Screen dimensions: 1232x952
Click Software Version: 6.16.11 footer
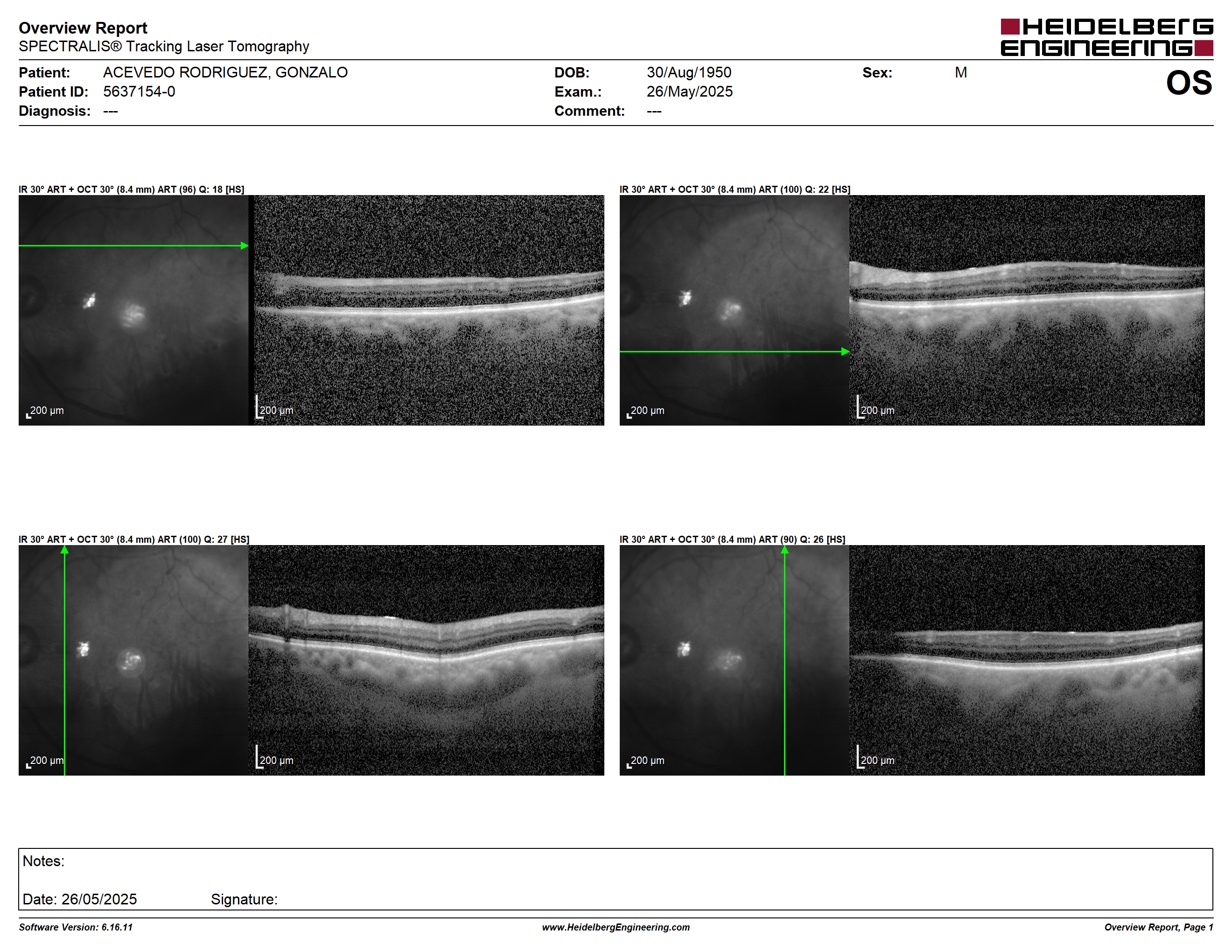tap(76, 927)
